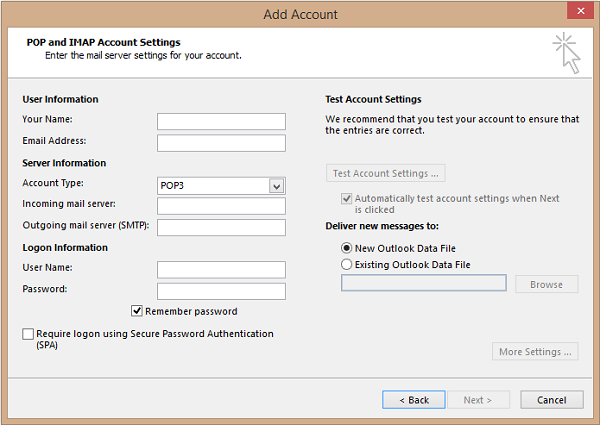Click the POP and IMAP Account Settings heading

click(103, 42)
